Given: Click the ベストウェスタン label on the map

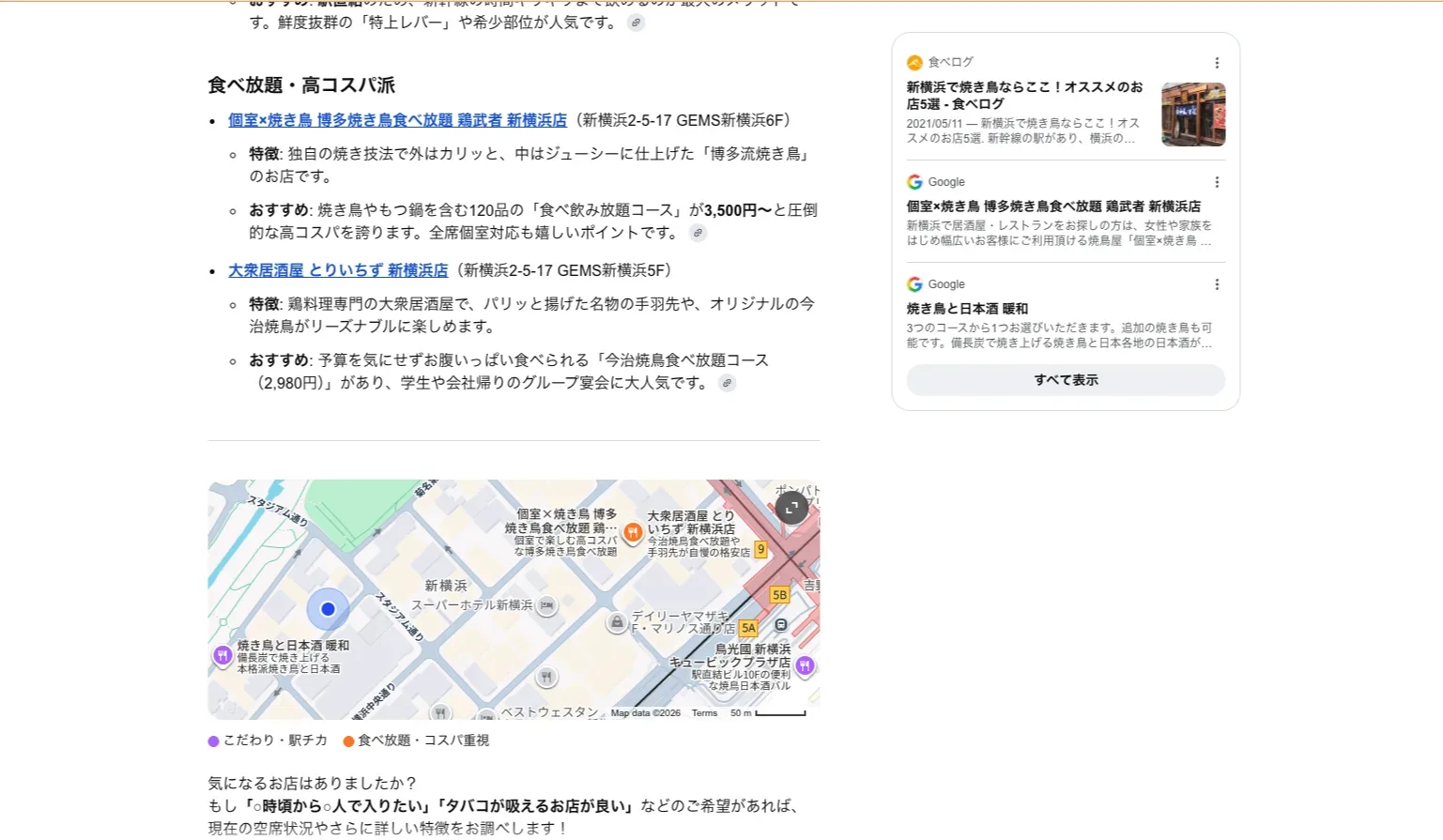Looking at the screenshot, I should (549, 712).
